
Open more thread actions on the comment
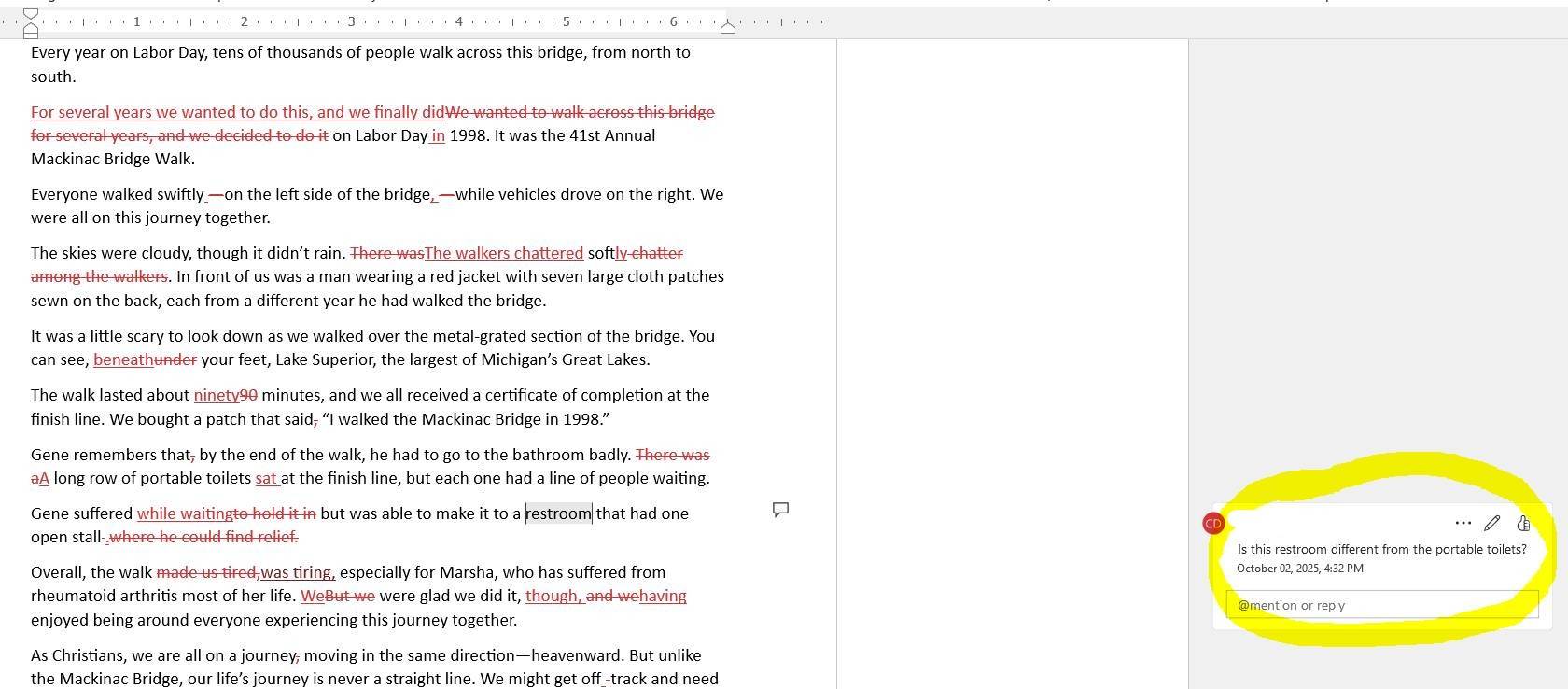point(1463,523)
